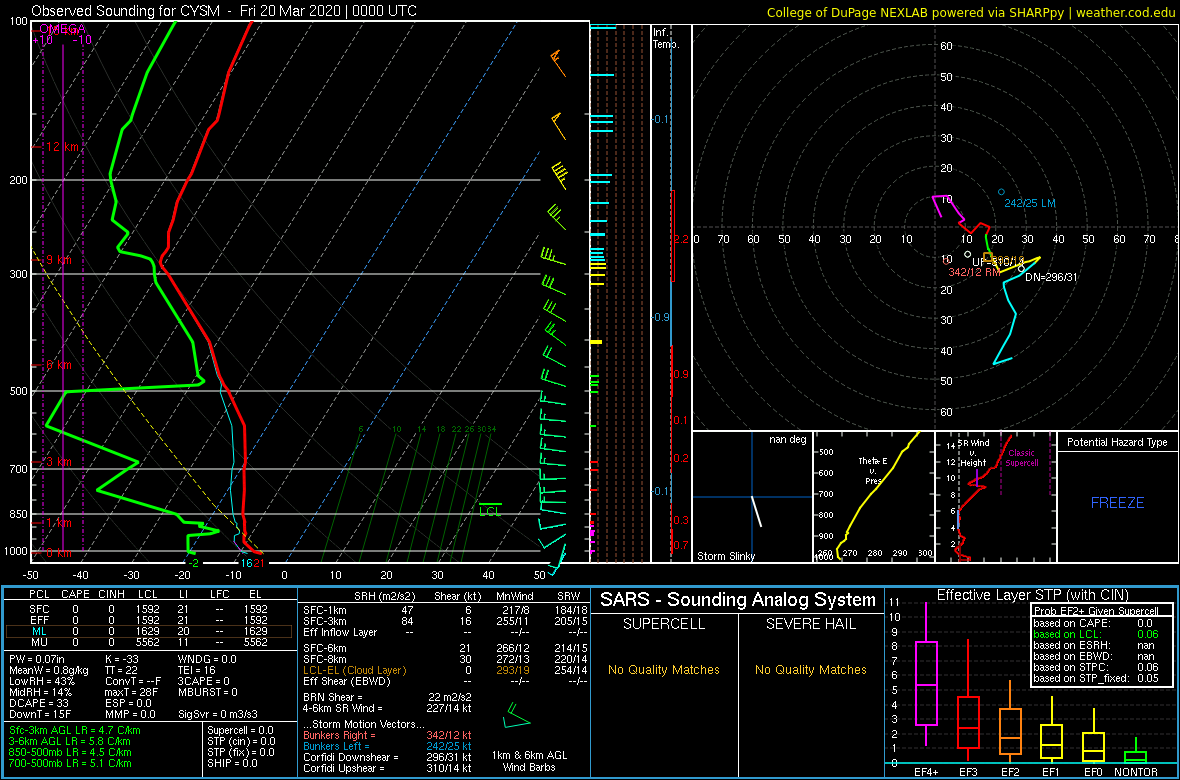
Task: Click the SEVERE HAIL analog column header
Action: tap(812, 623)
